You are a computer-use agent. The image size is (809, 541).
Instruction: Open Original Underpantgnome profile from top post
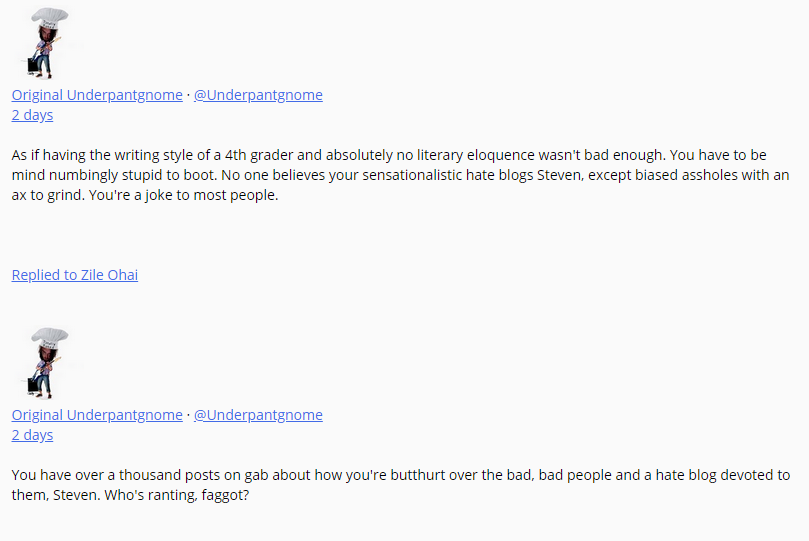(x=97, y=95)
